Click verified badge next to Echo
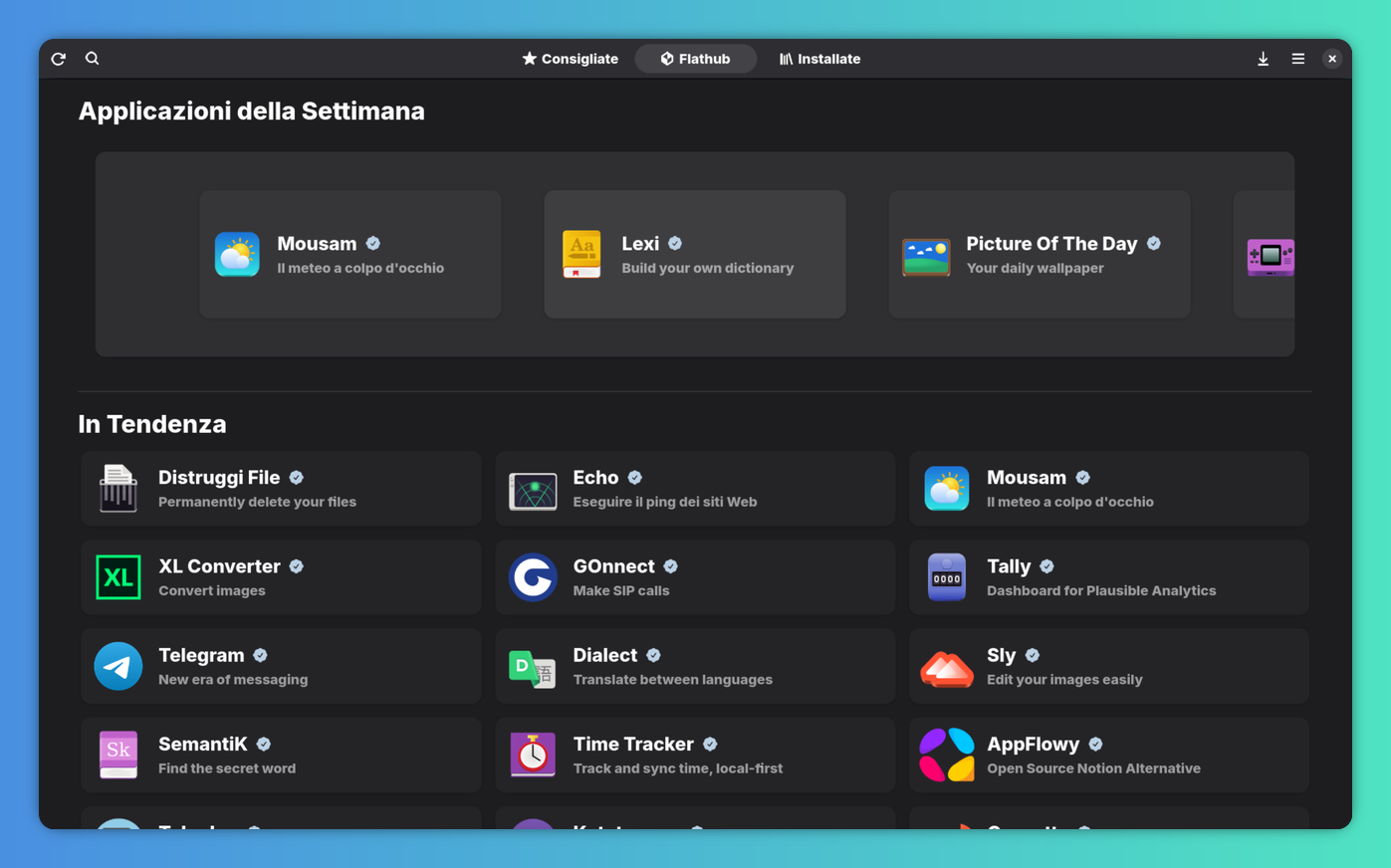Screen dimensions: 1391x868 click(635, 478)
